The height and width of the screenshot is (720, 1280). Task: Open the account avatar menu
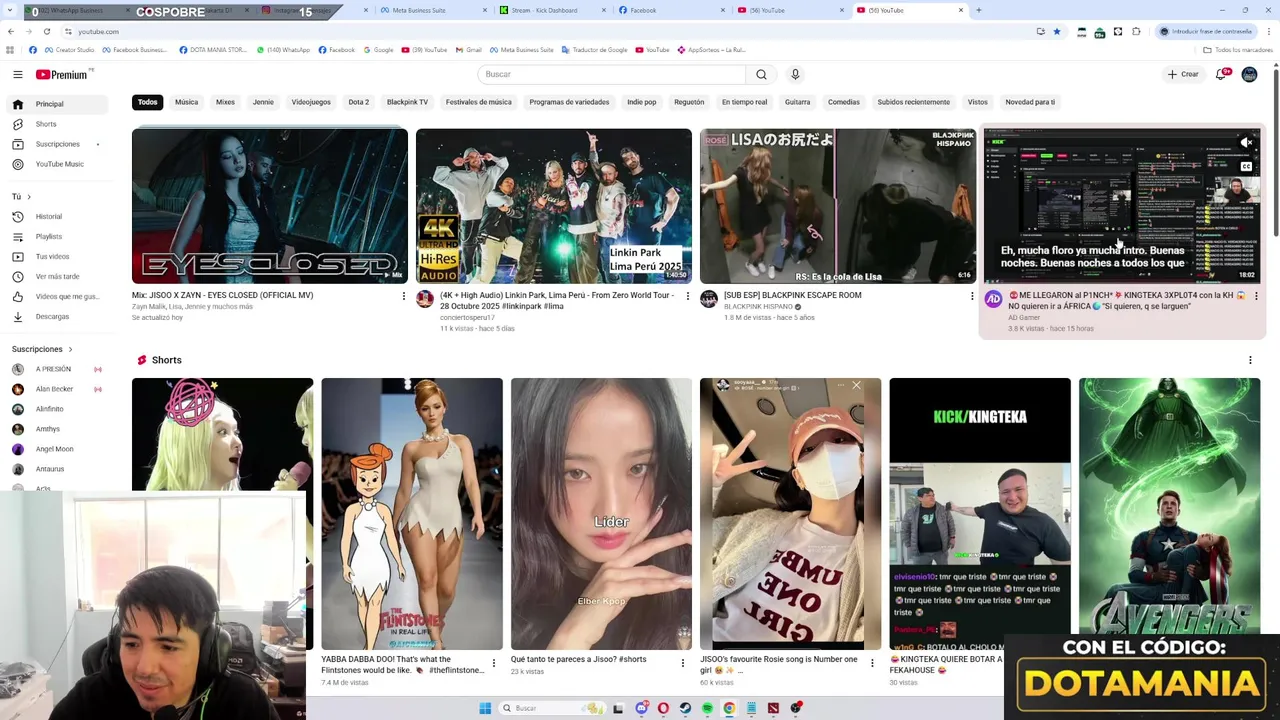[1249, 74]
